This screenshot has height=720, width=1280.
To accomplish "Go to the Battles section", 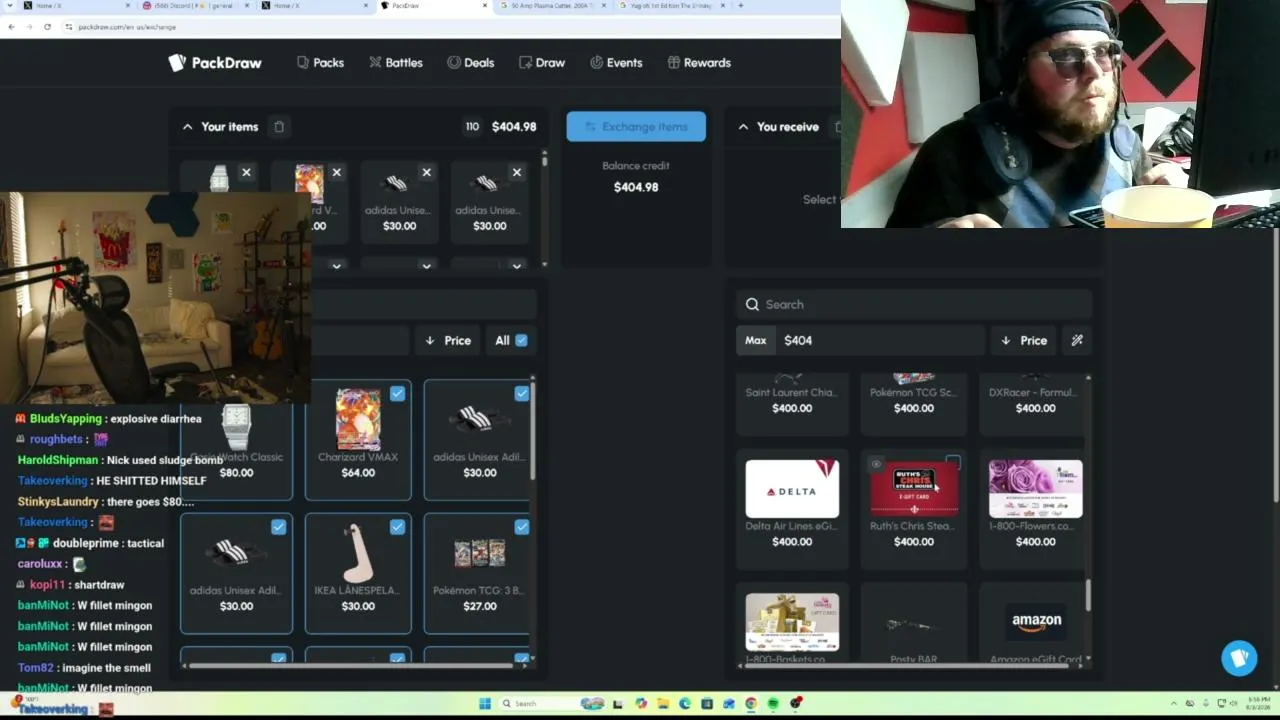I will 396,62.
